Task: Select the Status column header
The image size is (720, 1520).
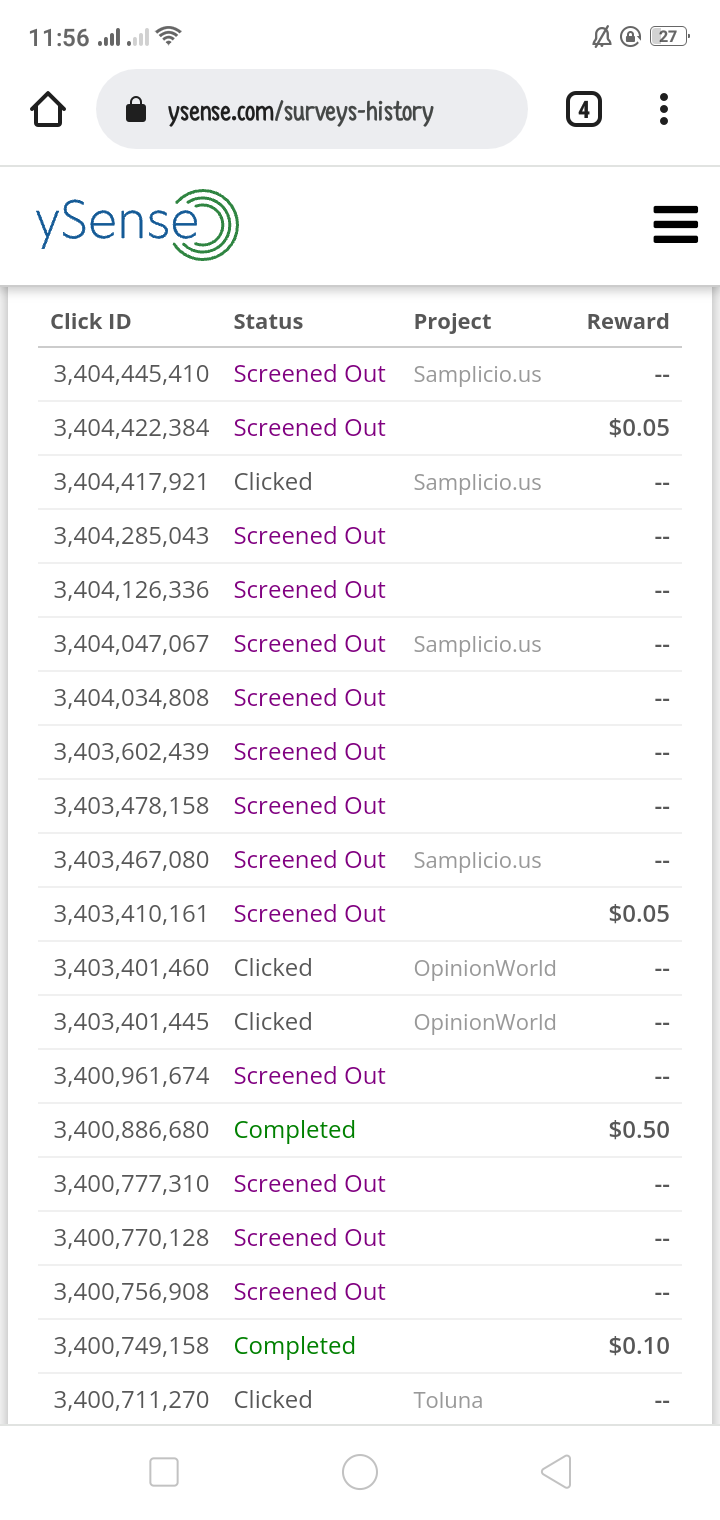Action: pos(268,322)
